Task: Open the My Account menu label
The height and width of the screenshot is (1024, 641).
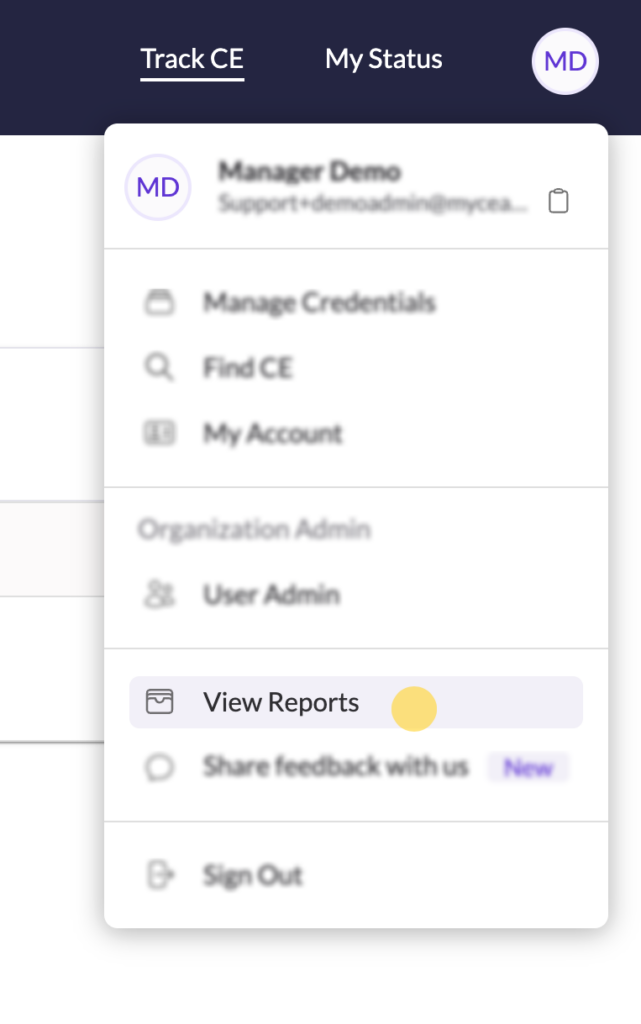Action: coord(273,433)
